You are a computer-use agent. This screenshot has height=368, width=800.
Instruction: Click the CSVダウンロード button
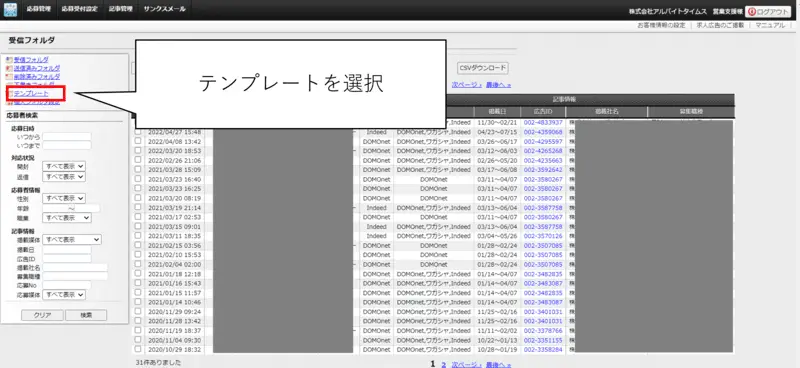[x=482, y=68]
